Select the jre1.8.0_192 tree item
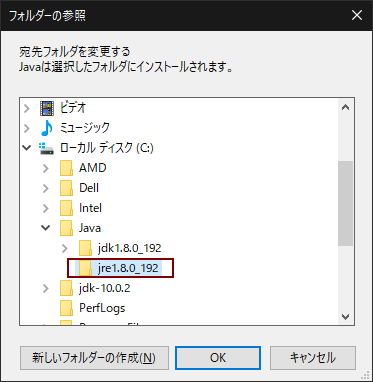The width and height of the screenshot is (373, 382). click(119, 268)
